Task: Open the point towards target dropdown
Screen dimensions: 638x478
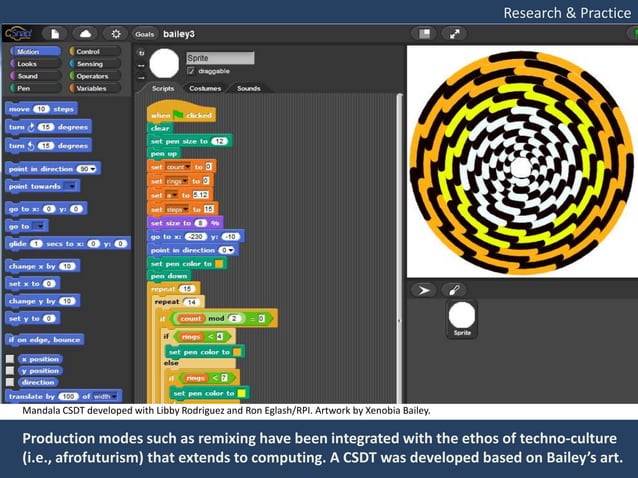Action: coord(71,186)
